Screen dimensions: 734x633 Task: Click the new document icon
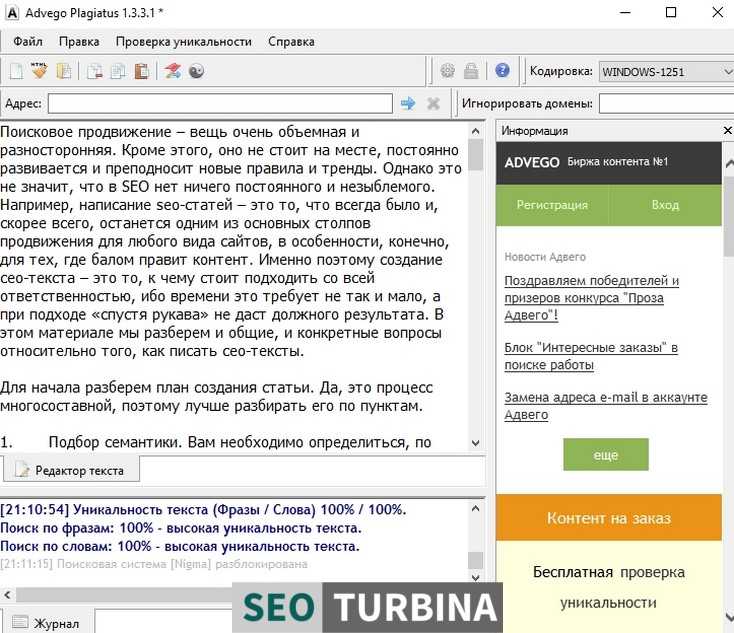click(x=16, y=71)
